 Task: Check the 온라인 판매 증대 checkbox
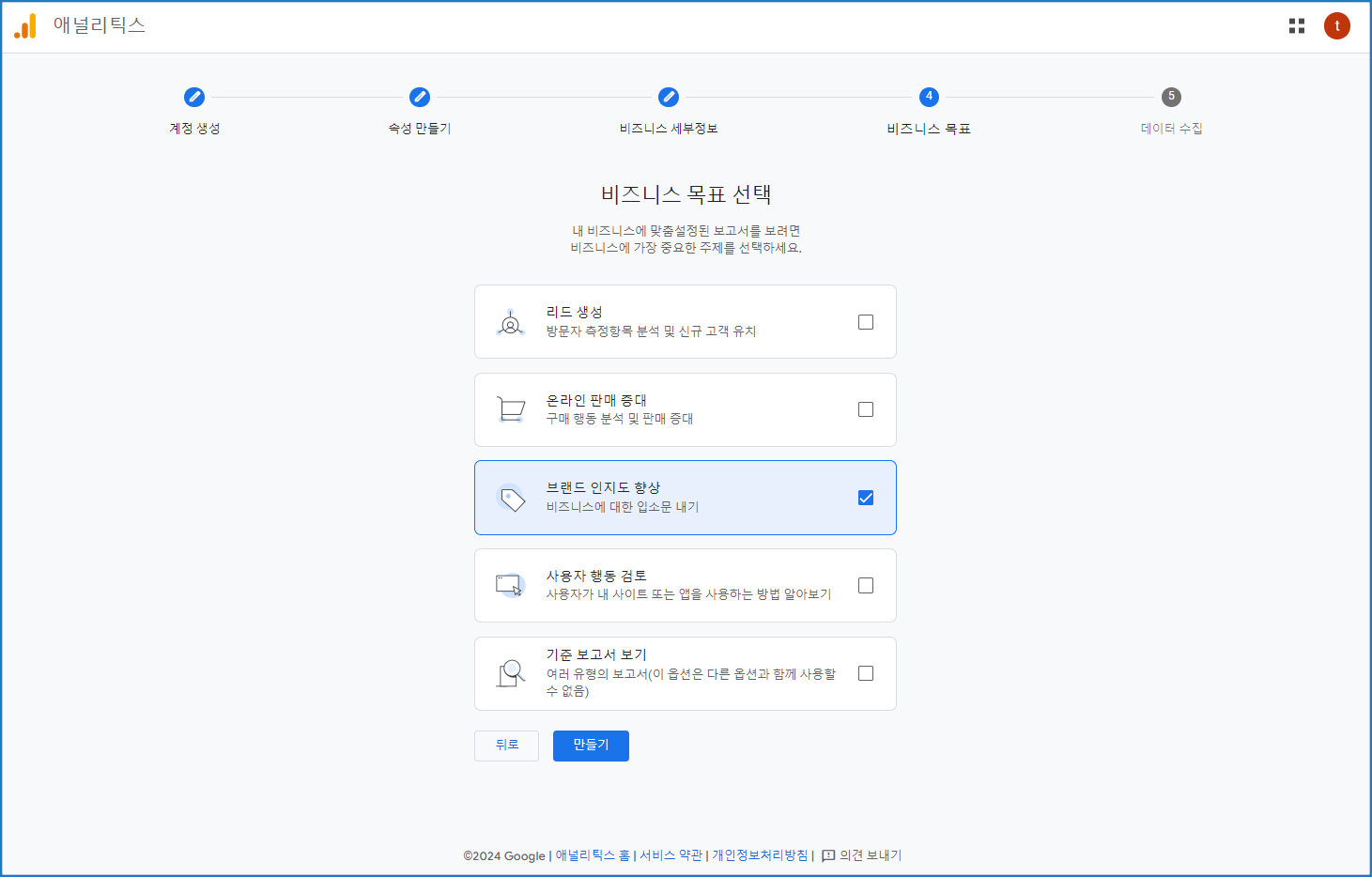[x=866, y=409]
